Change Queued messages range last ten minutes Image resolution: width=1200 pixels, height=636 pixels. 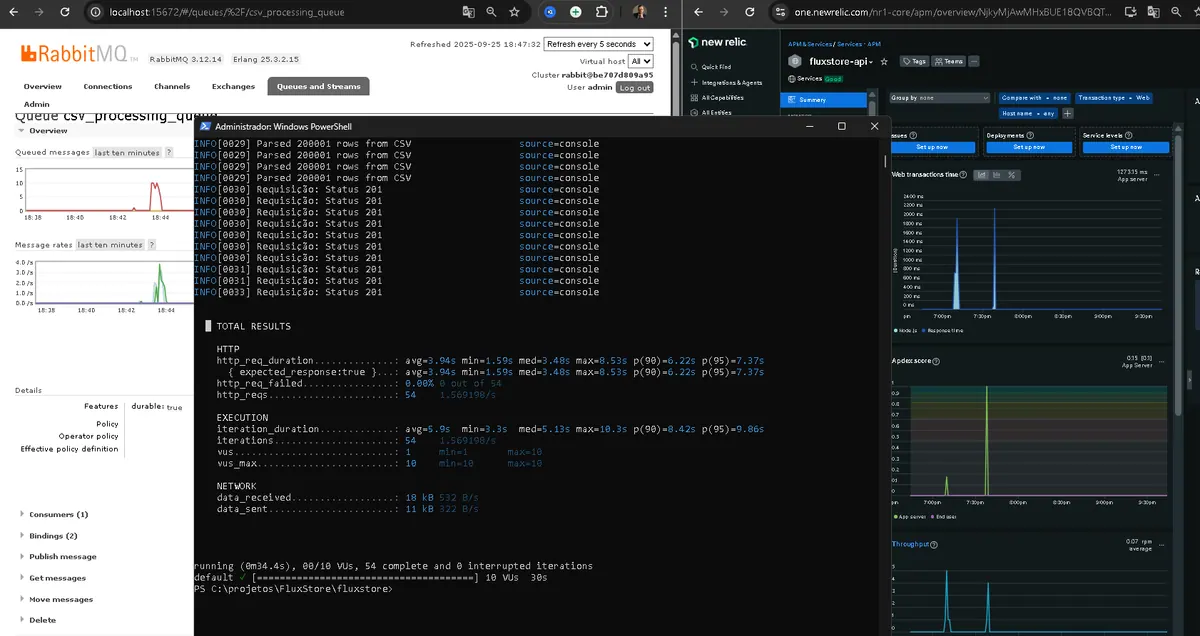(127, 152)
